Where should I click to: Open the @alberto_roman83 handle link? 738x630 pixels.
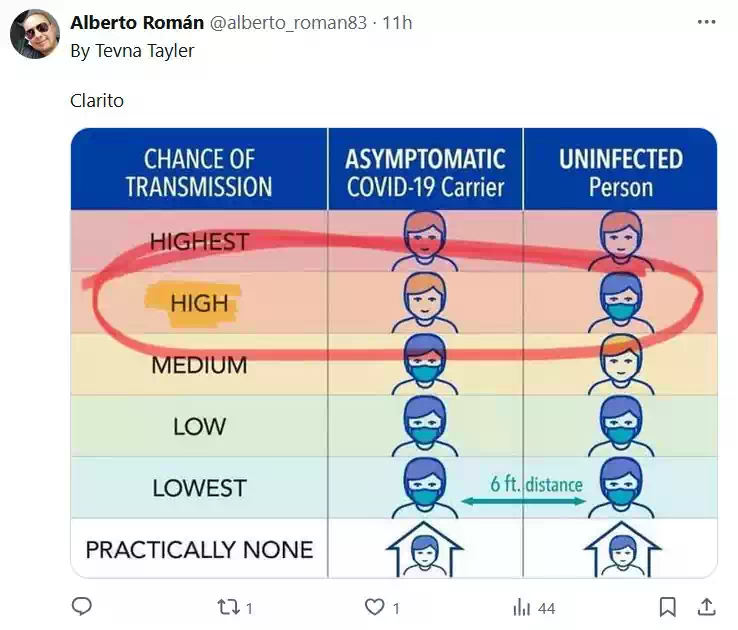pyautogui.click(x=288, y=23)
